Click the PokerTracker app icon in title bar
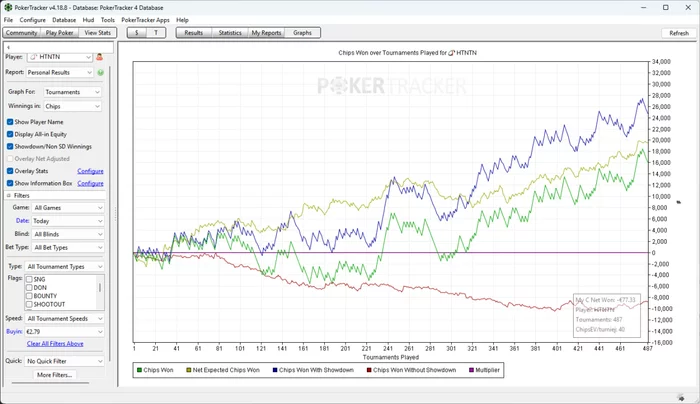 coord(8,8)
